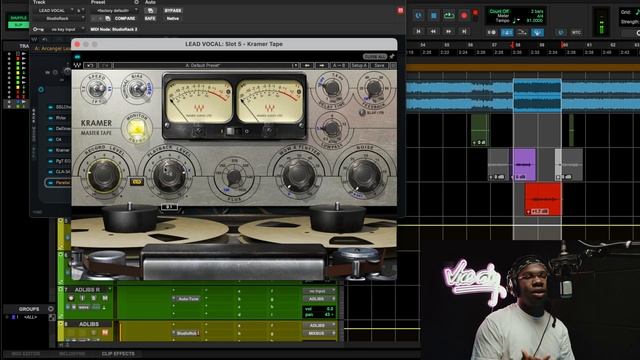Screen dimensions: 640x360
Task: Toggle the record-playback link button
Action: (x=137, y=182)
